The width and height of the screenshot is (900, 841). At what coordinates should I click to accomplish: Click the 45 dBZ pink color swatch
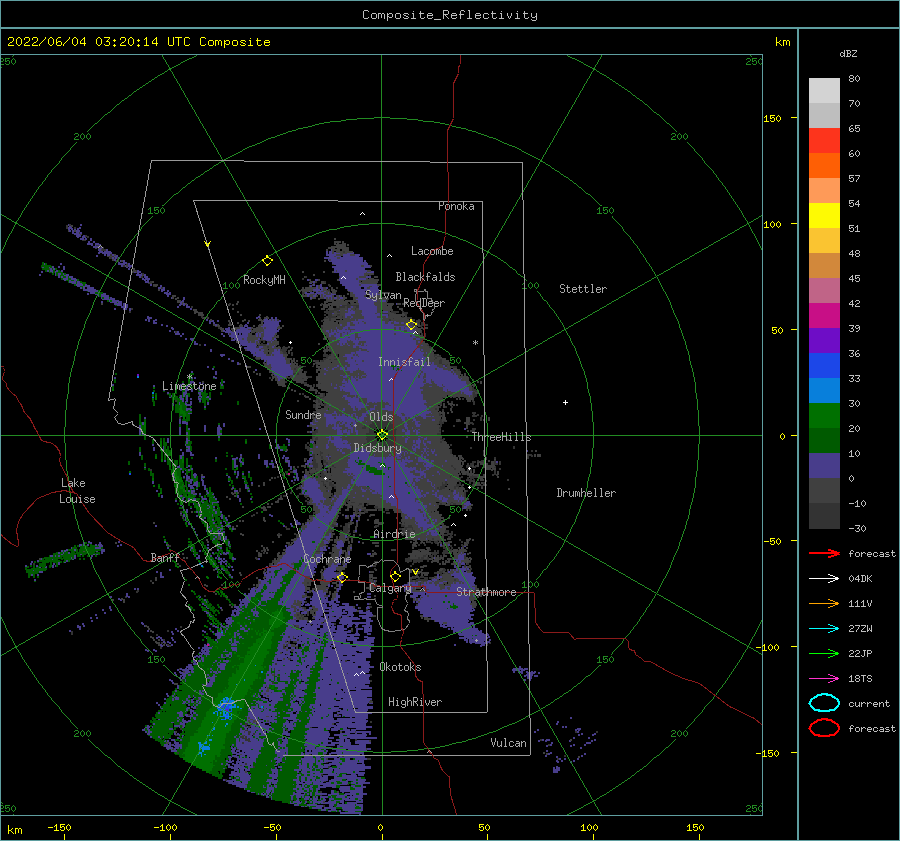(x=824, y=290)
